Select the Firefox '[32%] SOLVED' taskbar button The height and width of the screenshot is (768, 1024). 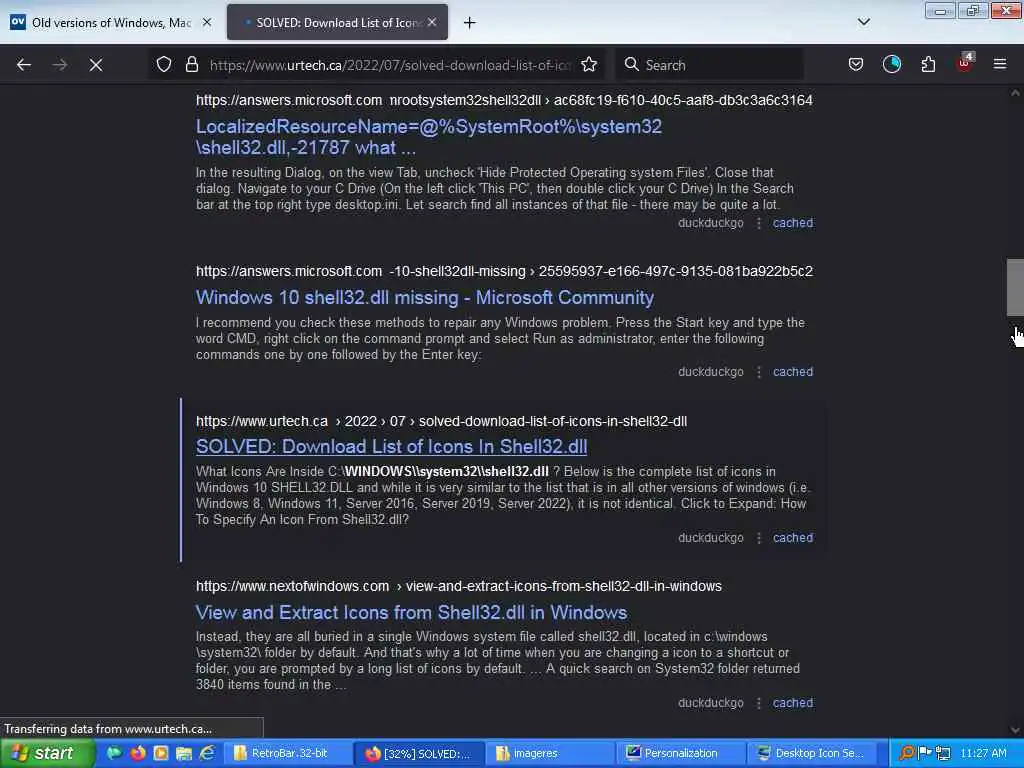(419, 753)
